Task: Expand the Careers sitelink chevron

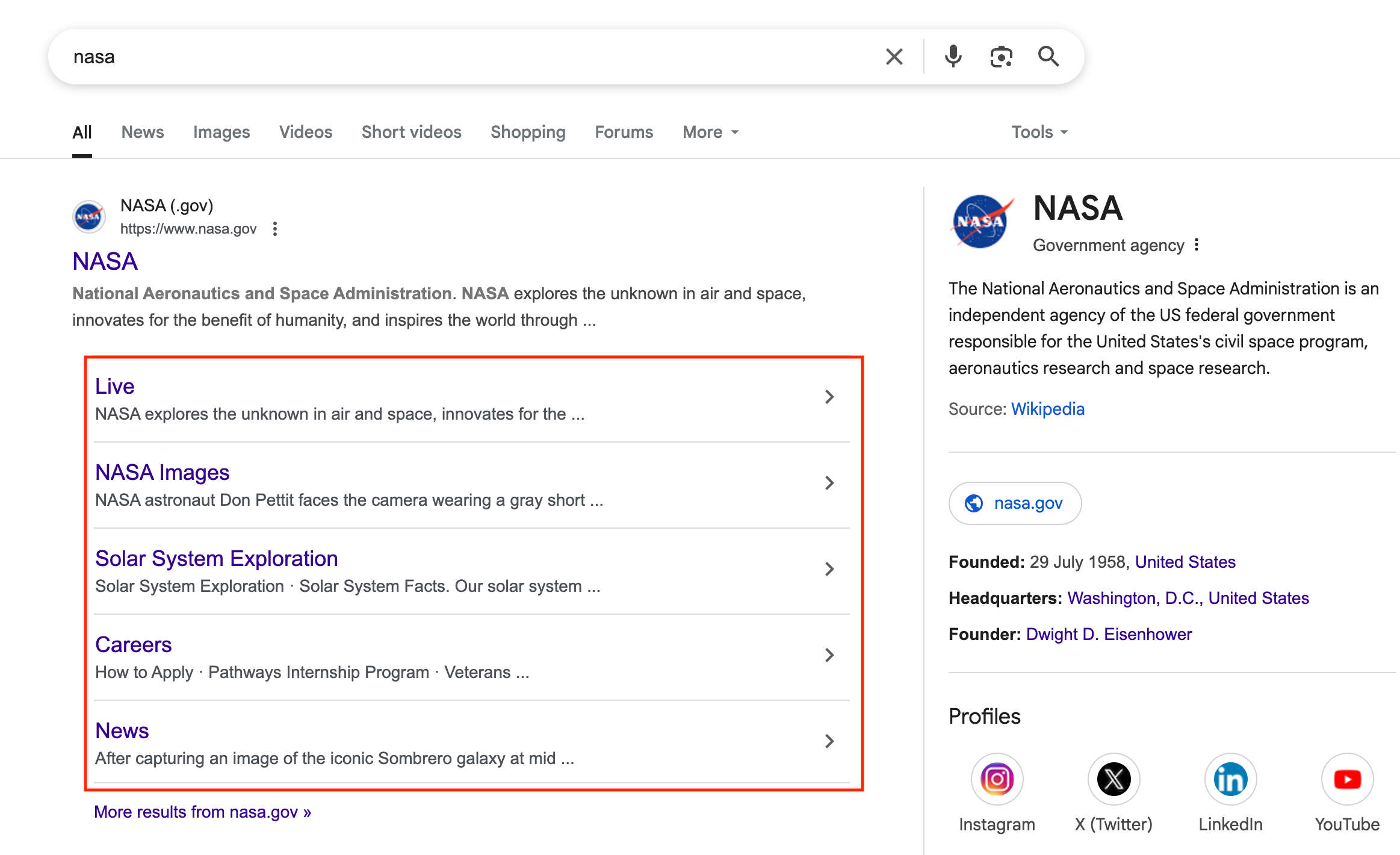Action: pyautogui.click(x=829, y=655)
